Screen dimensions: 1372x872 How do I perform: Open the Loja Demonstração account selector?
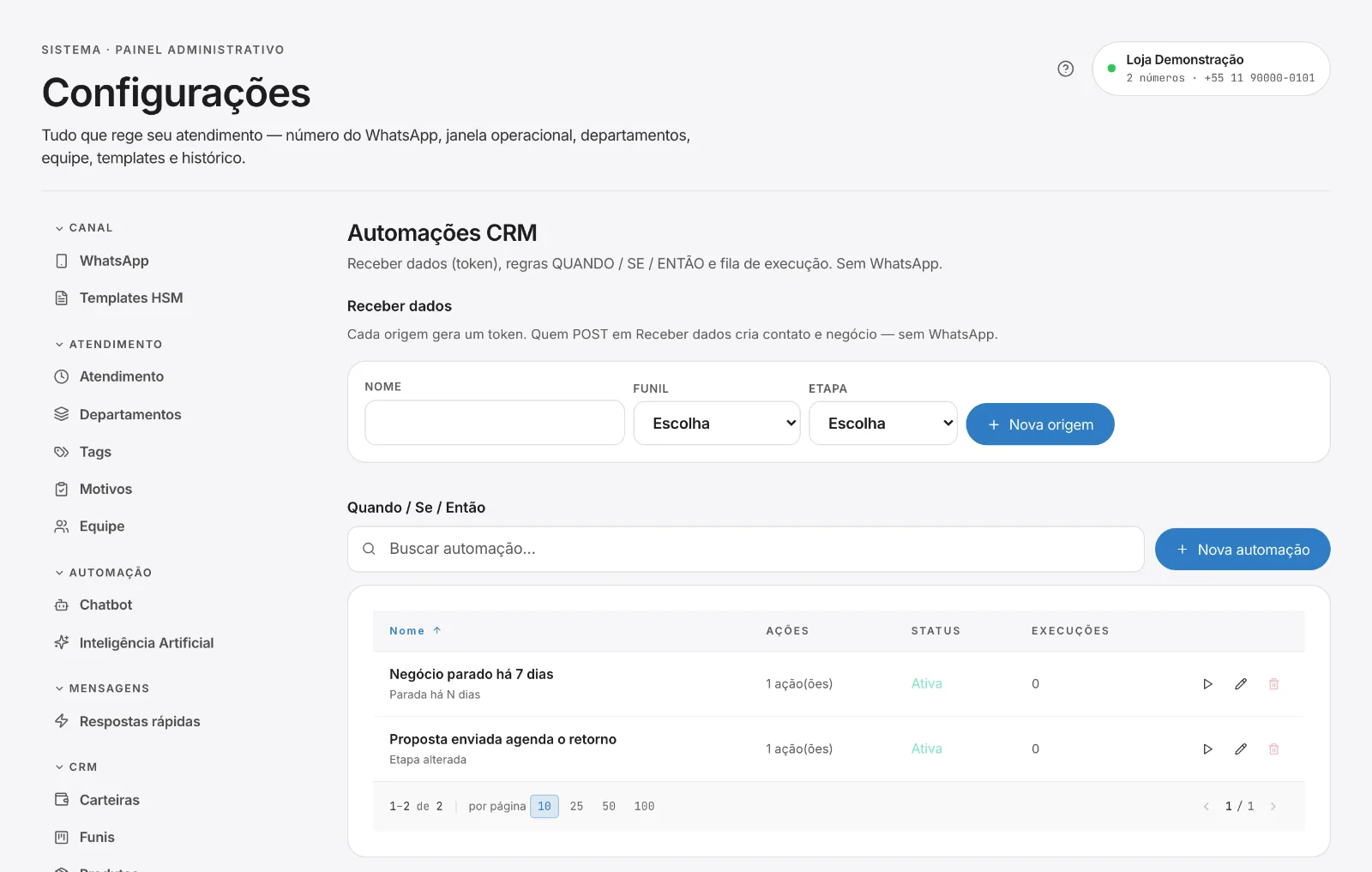coord(1211,69)
